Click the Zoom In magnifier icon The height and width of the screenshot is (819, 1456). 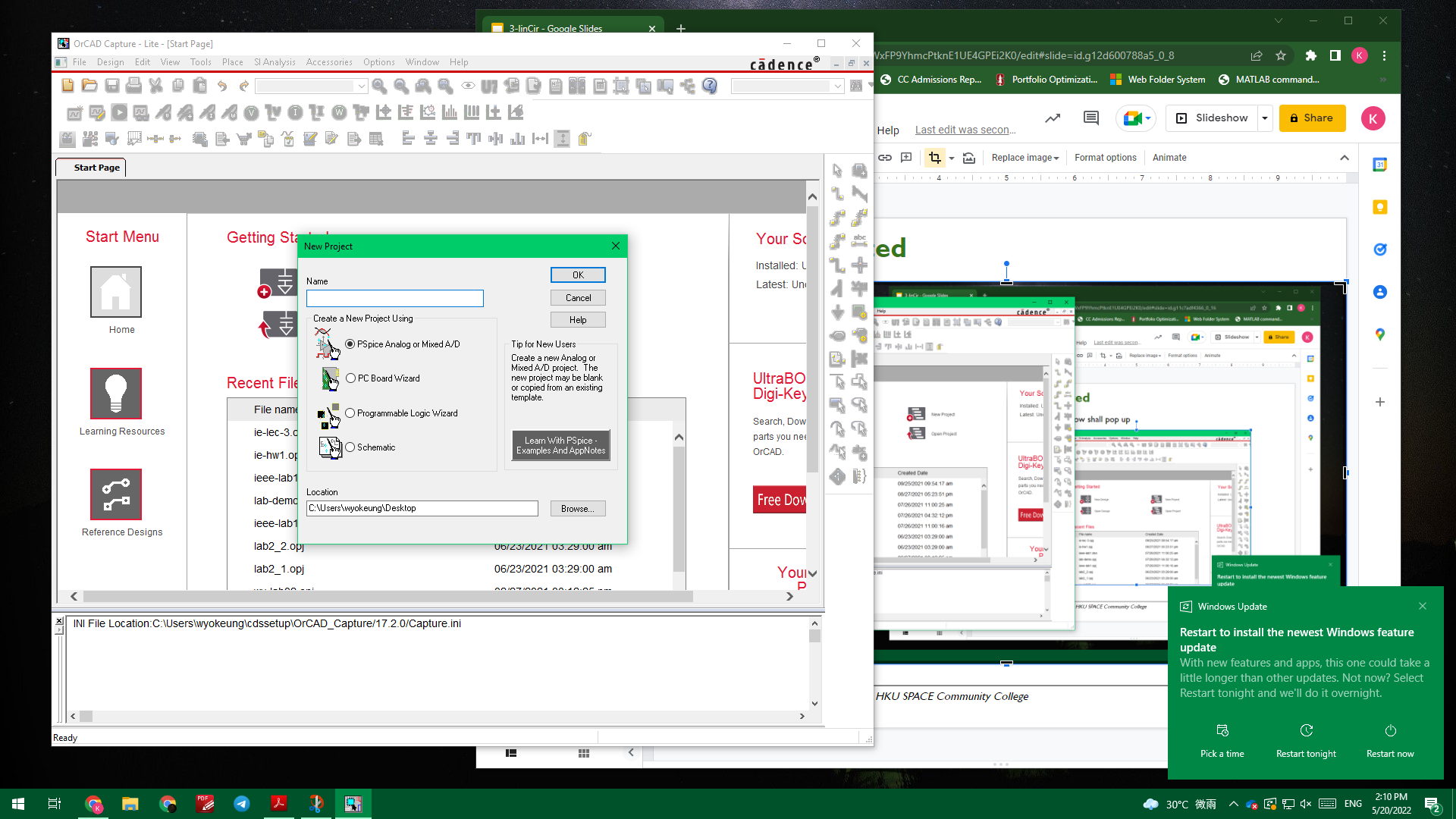(x=380, y=86)
